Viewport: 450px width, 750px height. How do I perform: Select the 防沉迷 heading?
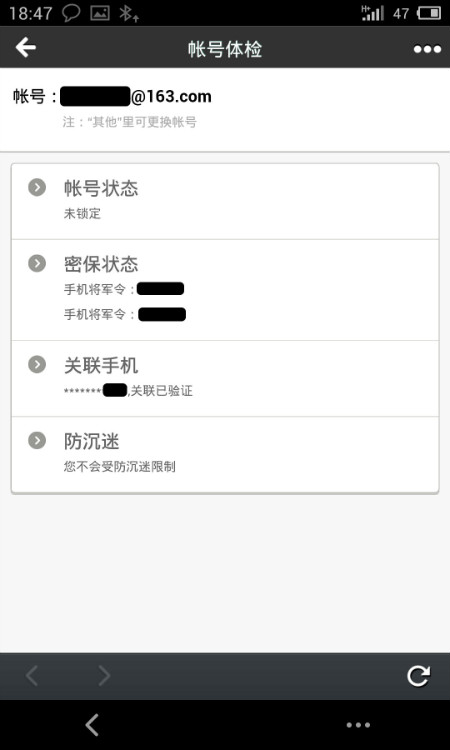(x=91, y=441)
